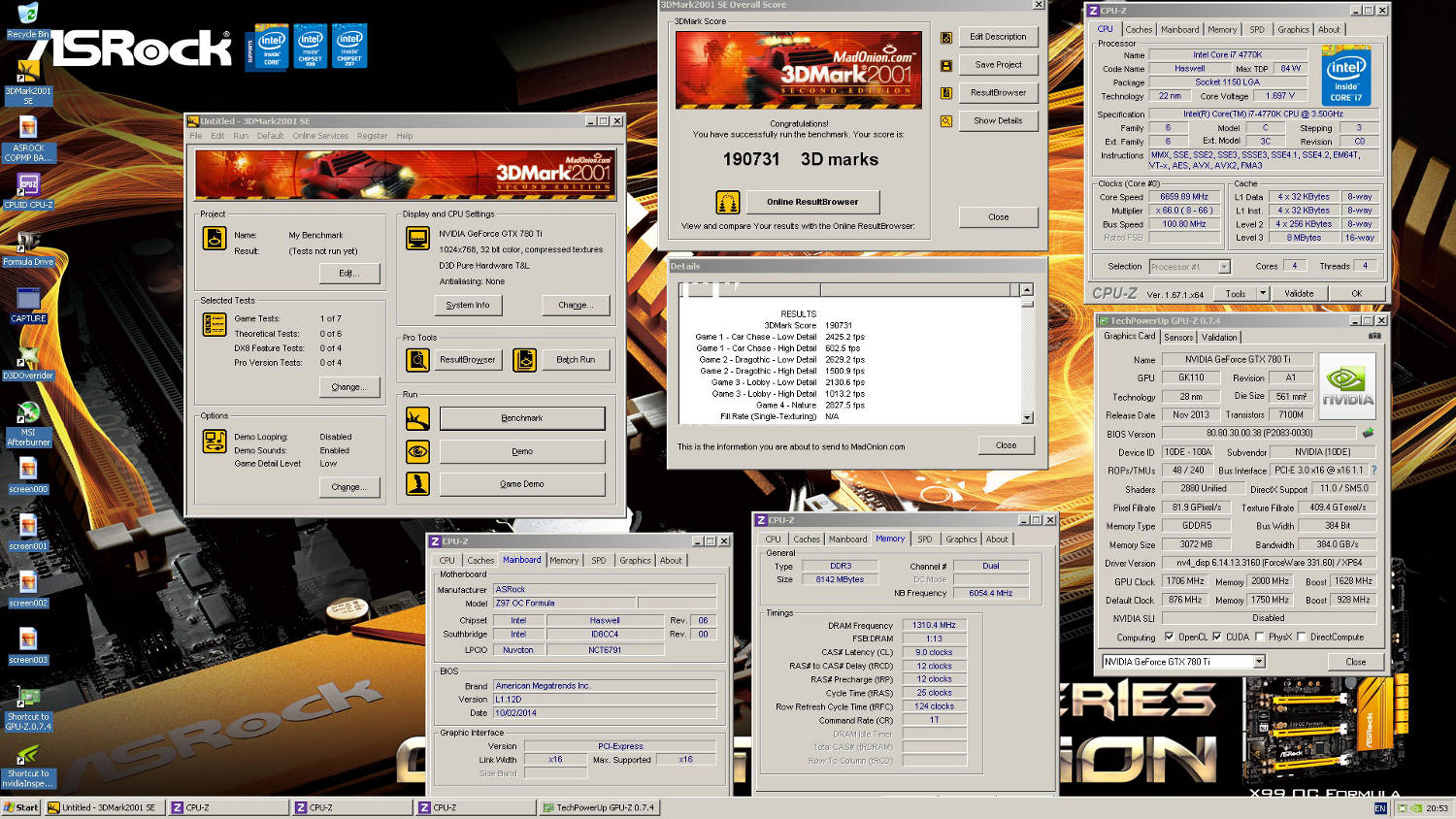
Task: Click the Batch Run icon in Pro Tools
Action: pyautogui.click(x=524, y=360)
